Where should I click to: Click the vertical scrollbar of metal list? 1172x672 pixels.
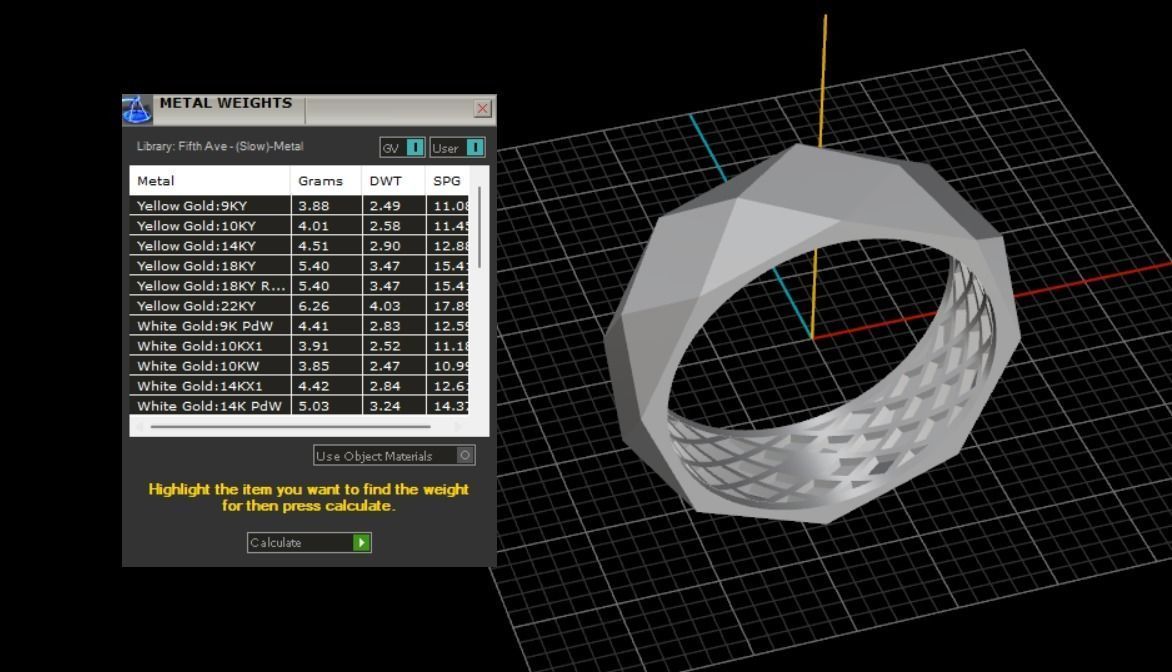pos(479,228)
